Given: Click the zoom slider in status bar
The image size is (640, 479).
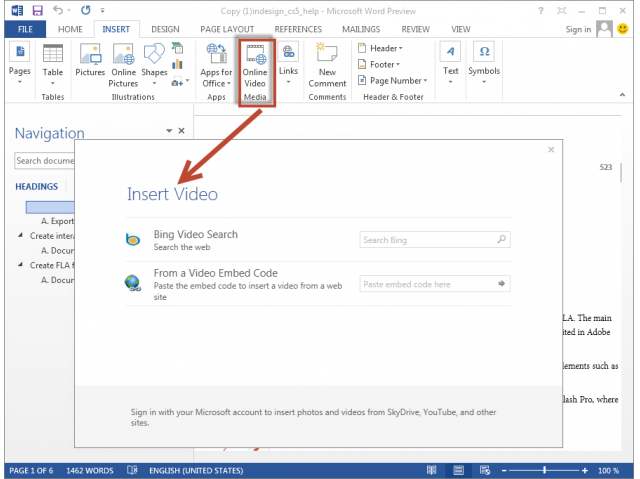Looking at the screenshot, I should click(x=544, y=470).
